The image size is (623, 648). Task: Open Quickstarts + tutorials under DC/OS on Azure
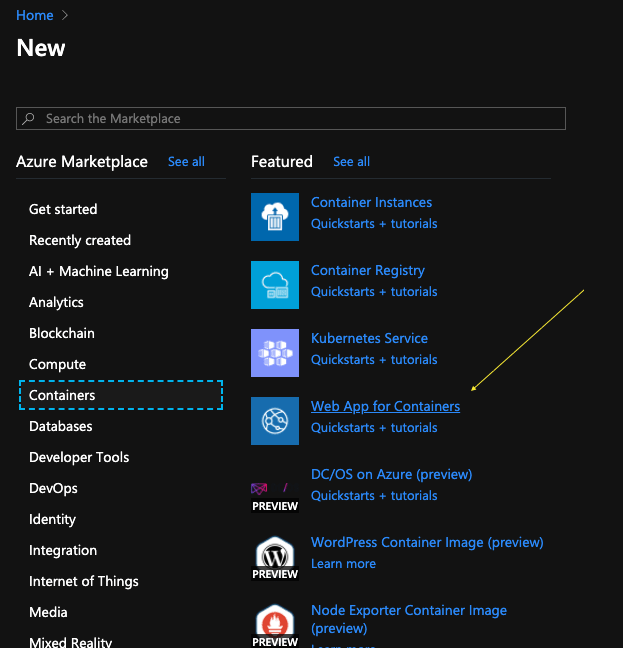click(x=374, y=496)
